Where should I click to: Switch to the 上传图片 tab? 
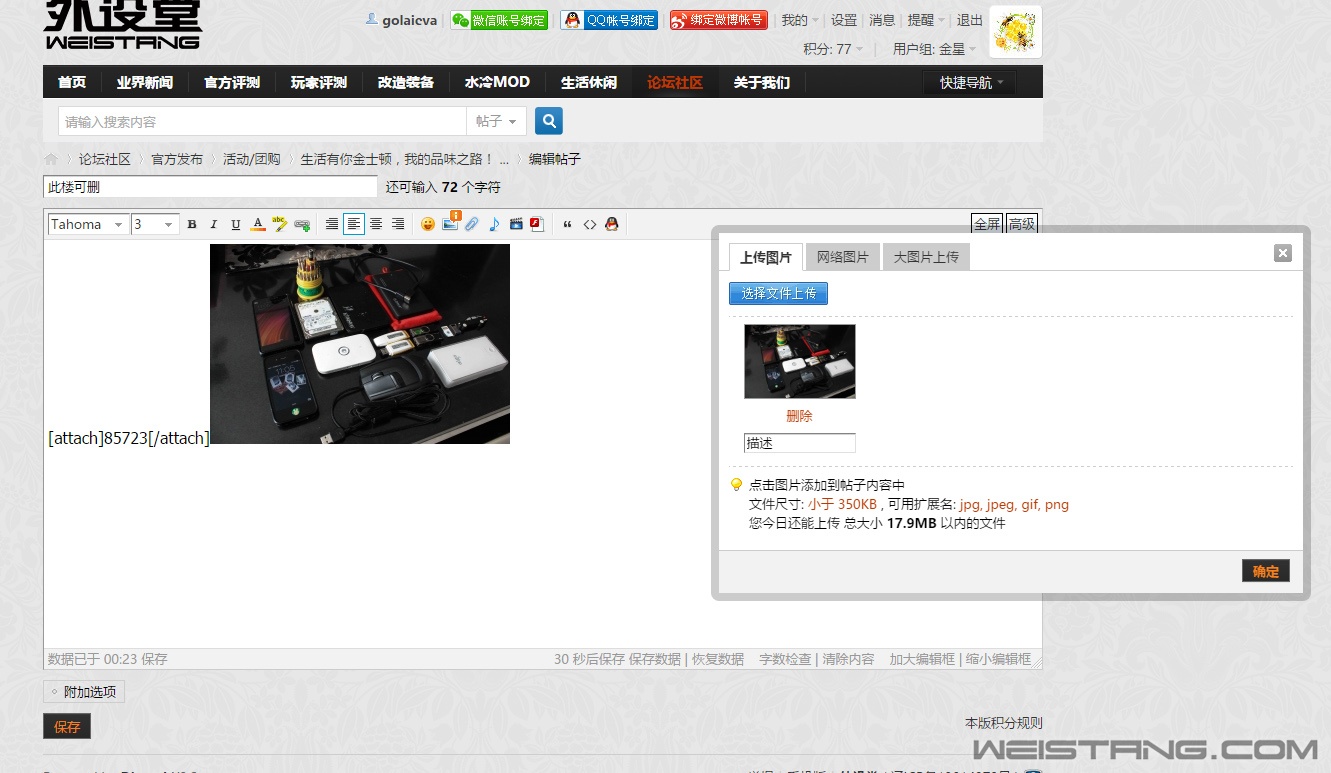tap(766, 257)
